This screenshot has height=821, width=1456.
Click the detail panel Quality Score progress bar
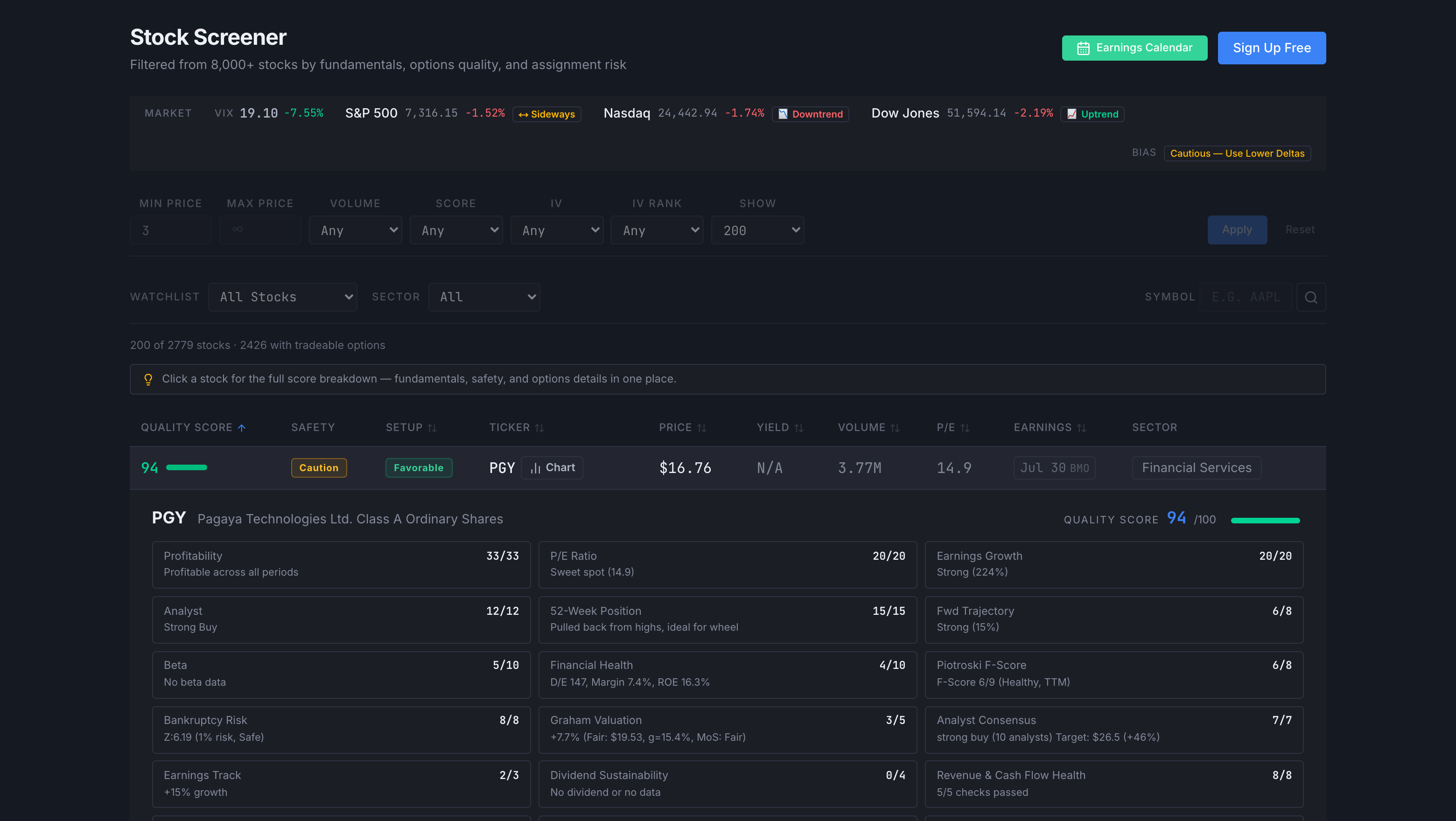point(1265,521)
